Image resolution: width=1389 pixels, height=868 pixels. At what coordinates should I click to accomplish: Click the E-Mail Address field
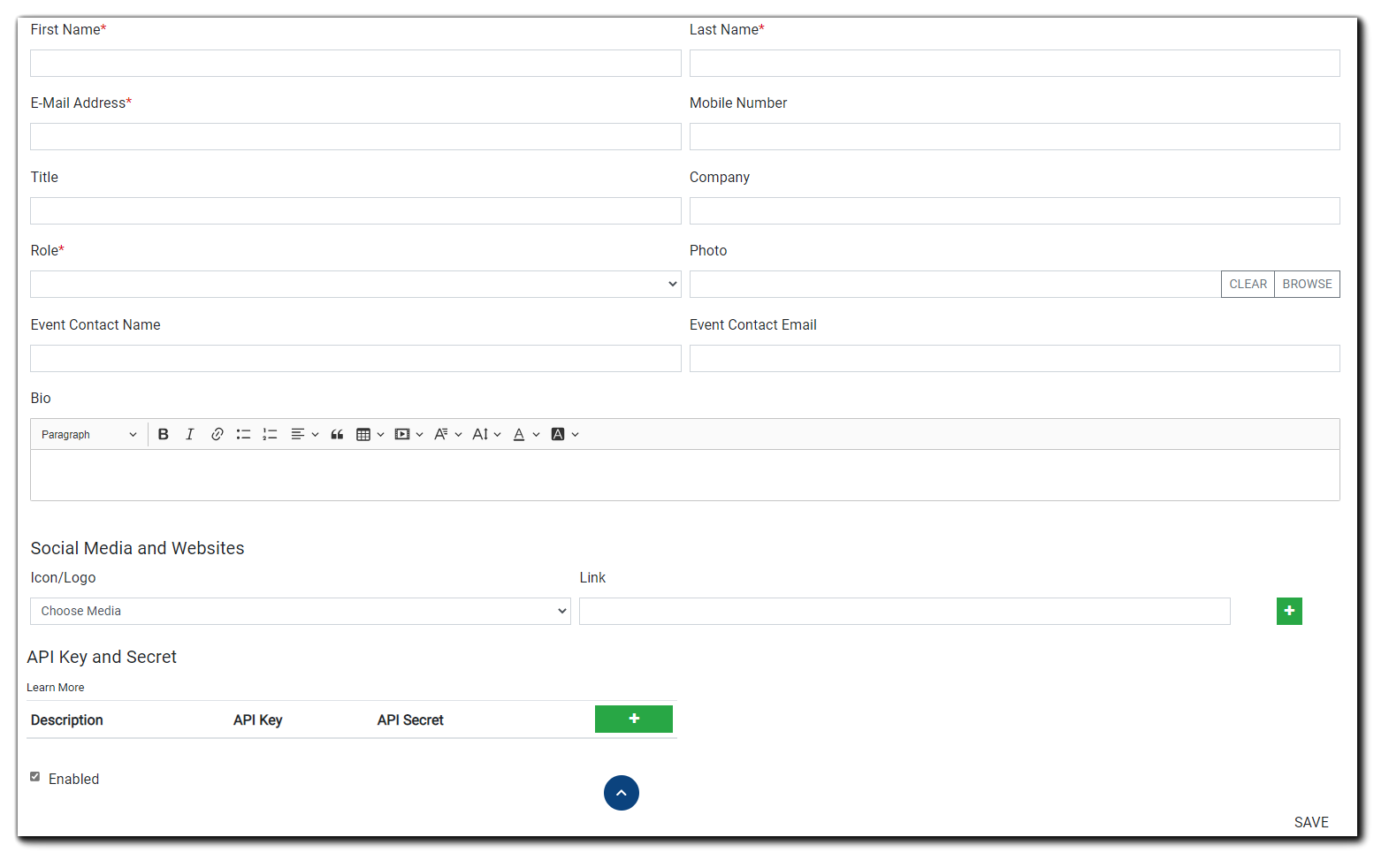pos(355,136)
